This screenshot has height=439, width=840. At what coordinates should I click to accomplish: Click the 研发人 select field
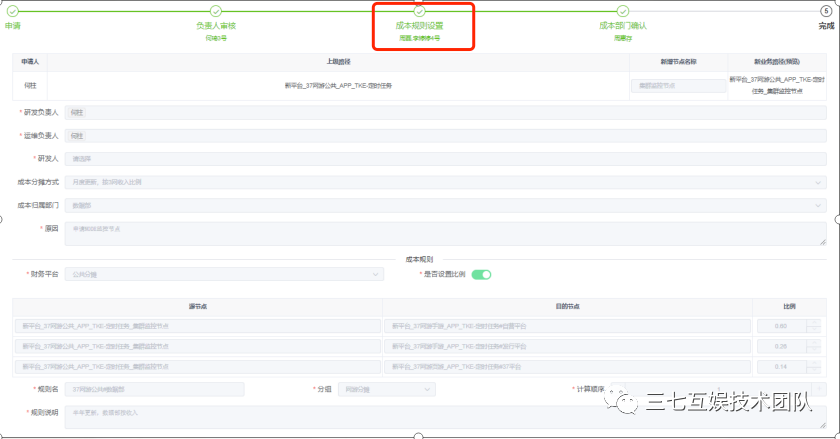click(446, 159)
